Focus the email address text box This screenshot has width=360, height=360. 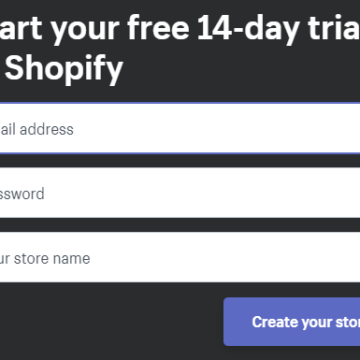pyautogui.click(x=180, y=129)
